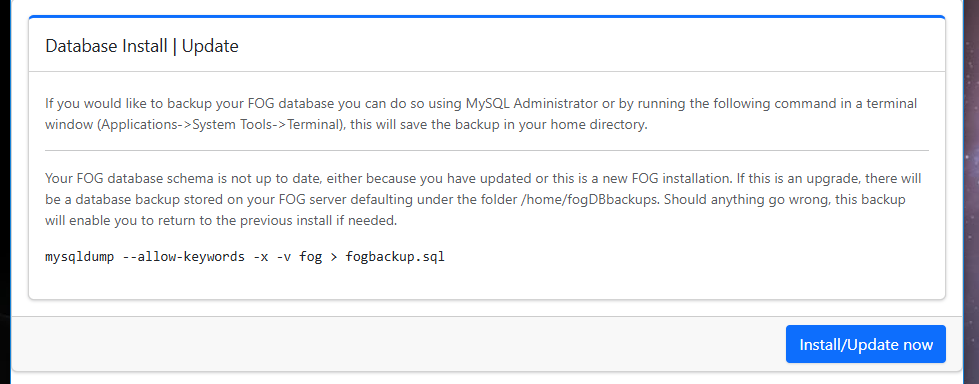Screen dimensions: 979x384
Task: Click the blank space below the mysqldump command
Action: click(487, 282)
